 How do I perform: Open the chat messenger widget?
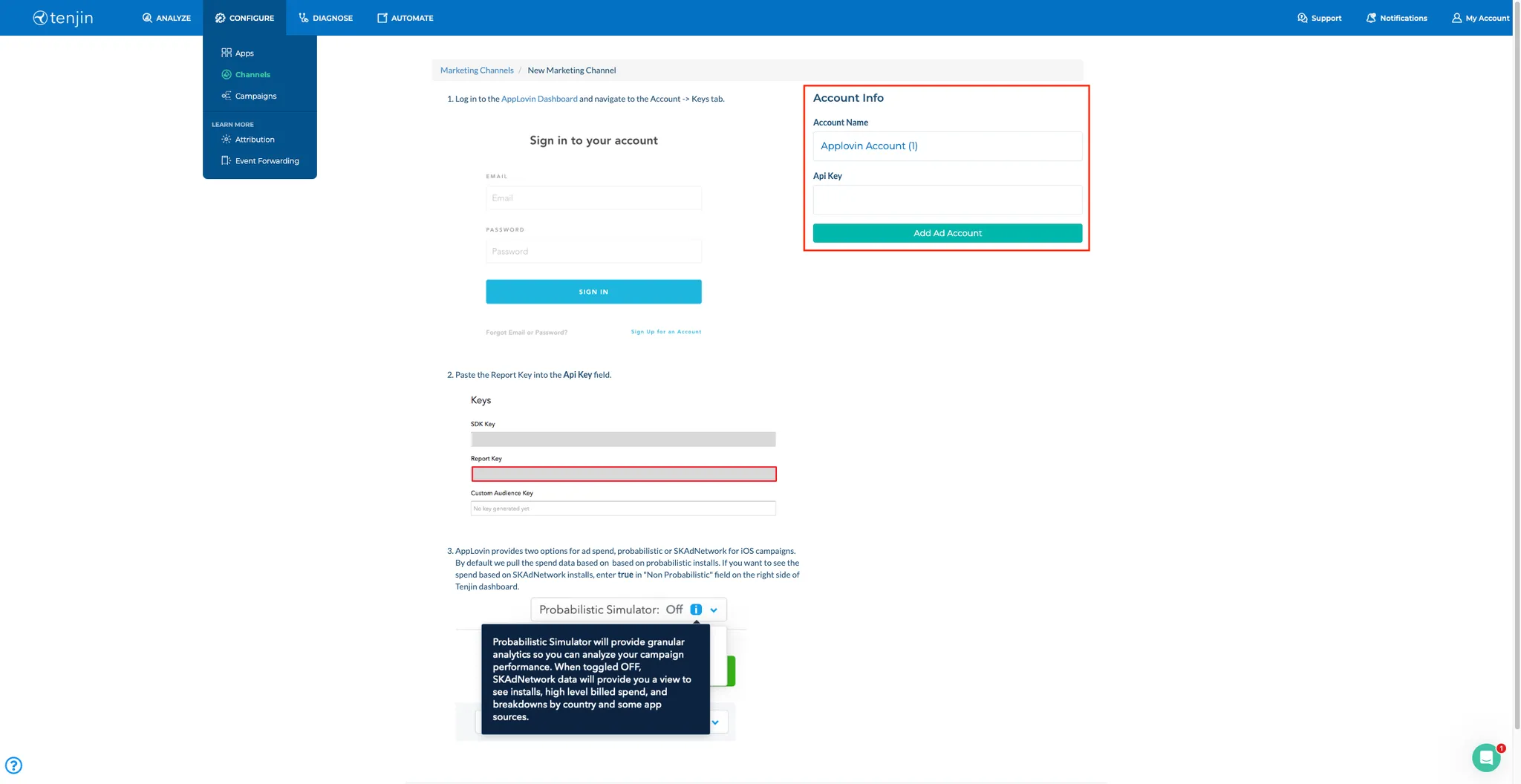(1486, 758)
